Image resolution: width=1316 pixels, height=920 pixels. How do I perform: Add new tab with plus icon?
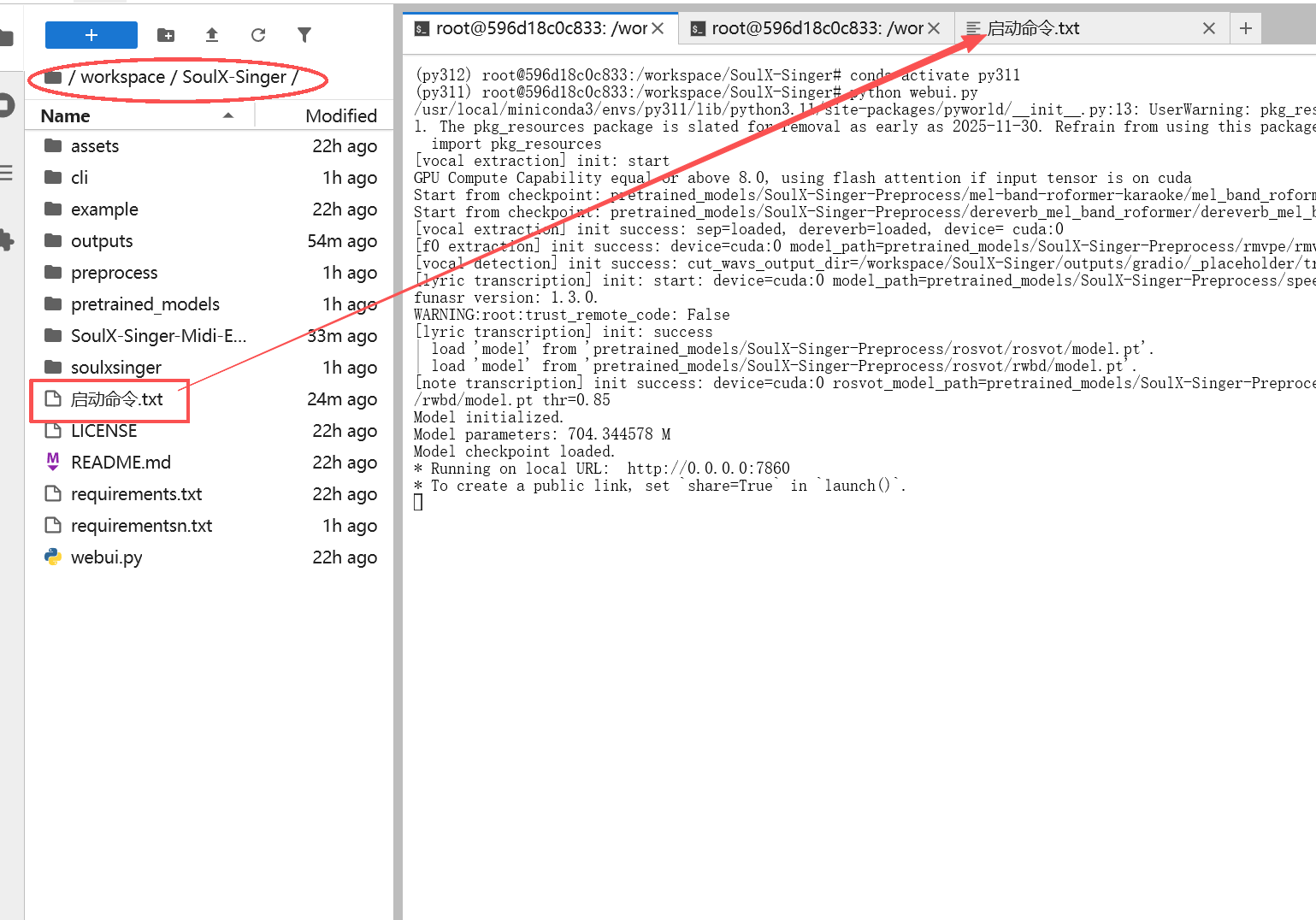coord(1245,28)
